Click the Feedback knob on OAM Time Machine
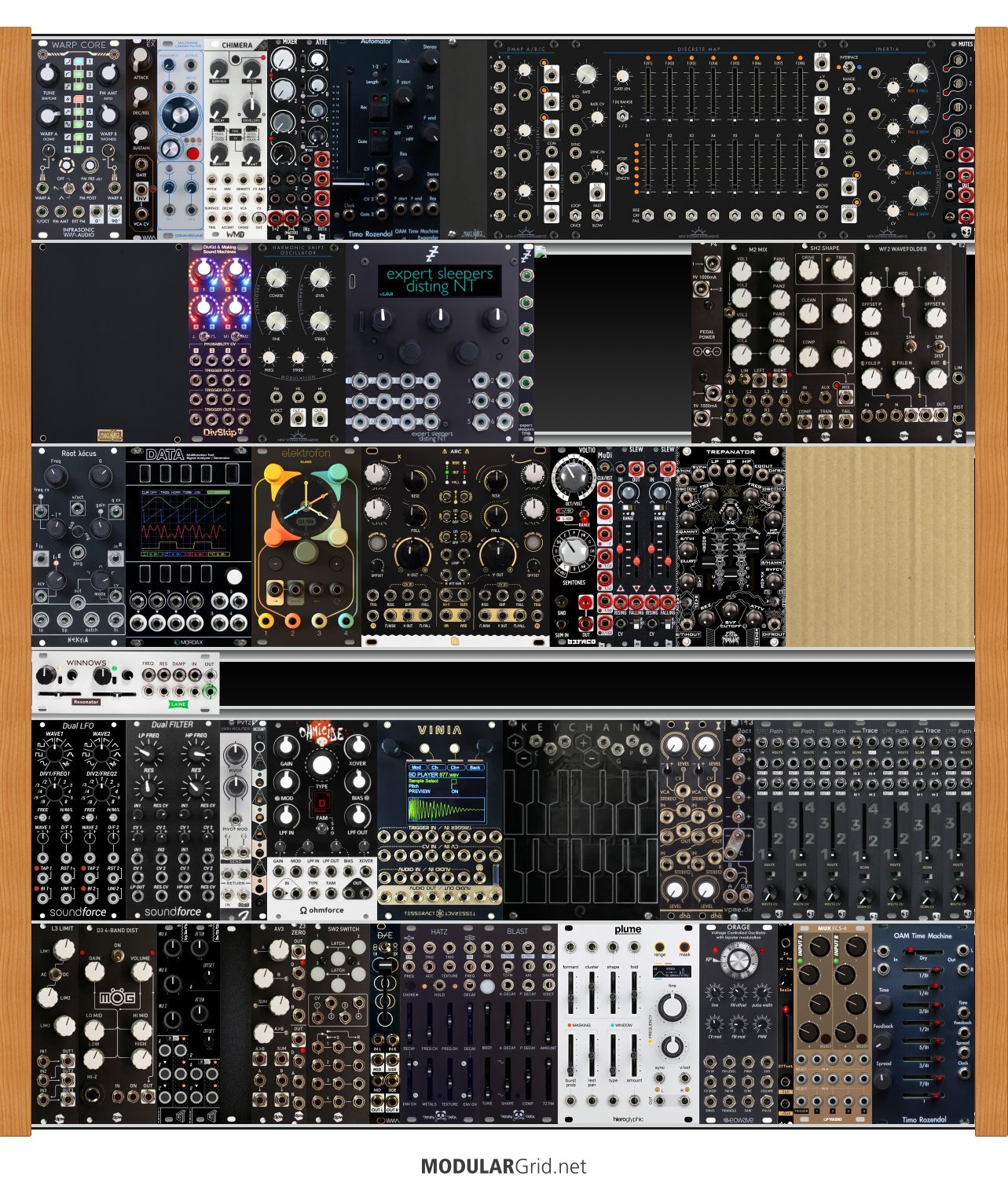The image size is (1008, 1183). [x=884, y=1042]
